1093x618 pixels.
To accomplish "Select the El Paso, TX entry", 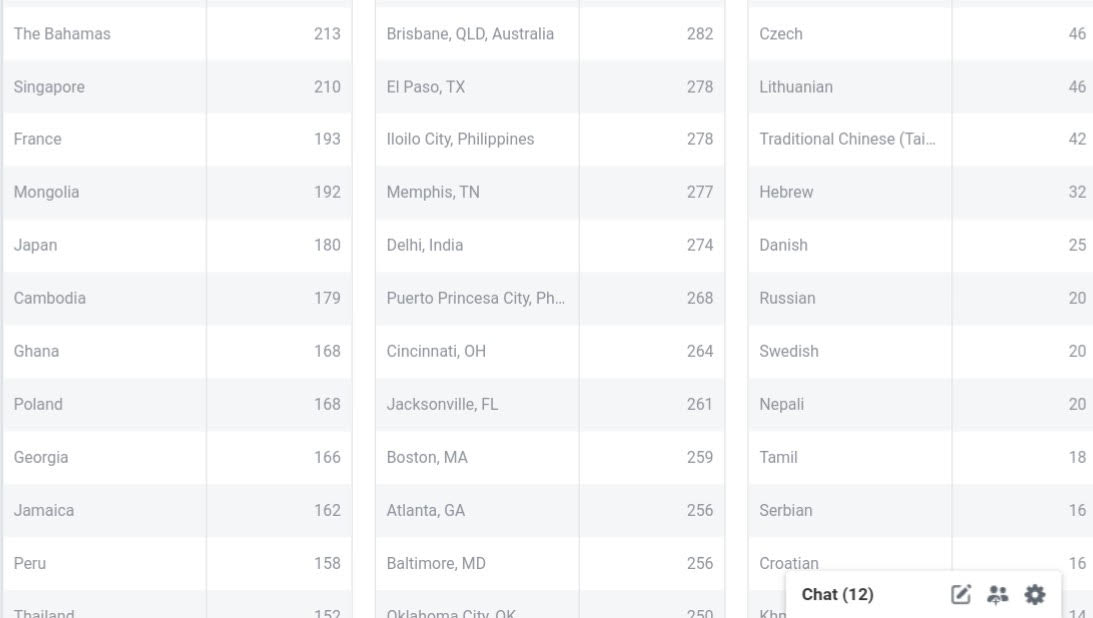I will tap(426, 87).
